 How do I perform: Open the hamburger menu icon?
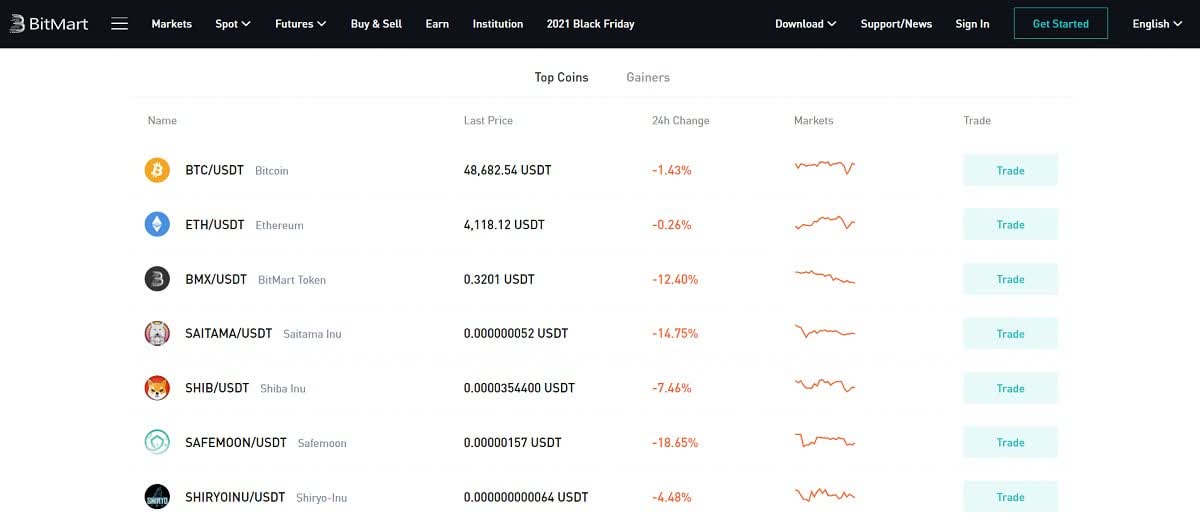120,24
